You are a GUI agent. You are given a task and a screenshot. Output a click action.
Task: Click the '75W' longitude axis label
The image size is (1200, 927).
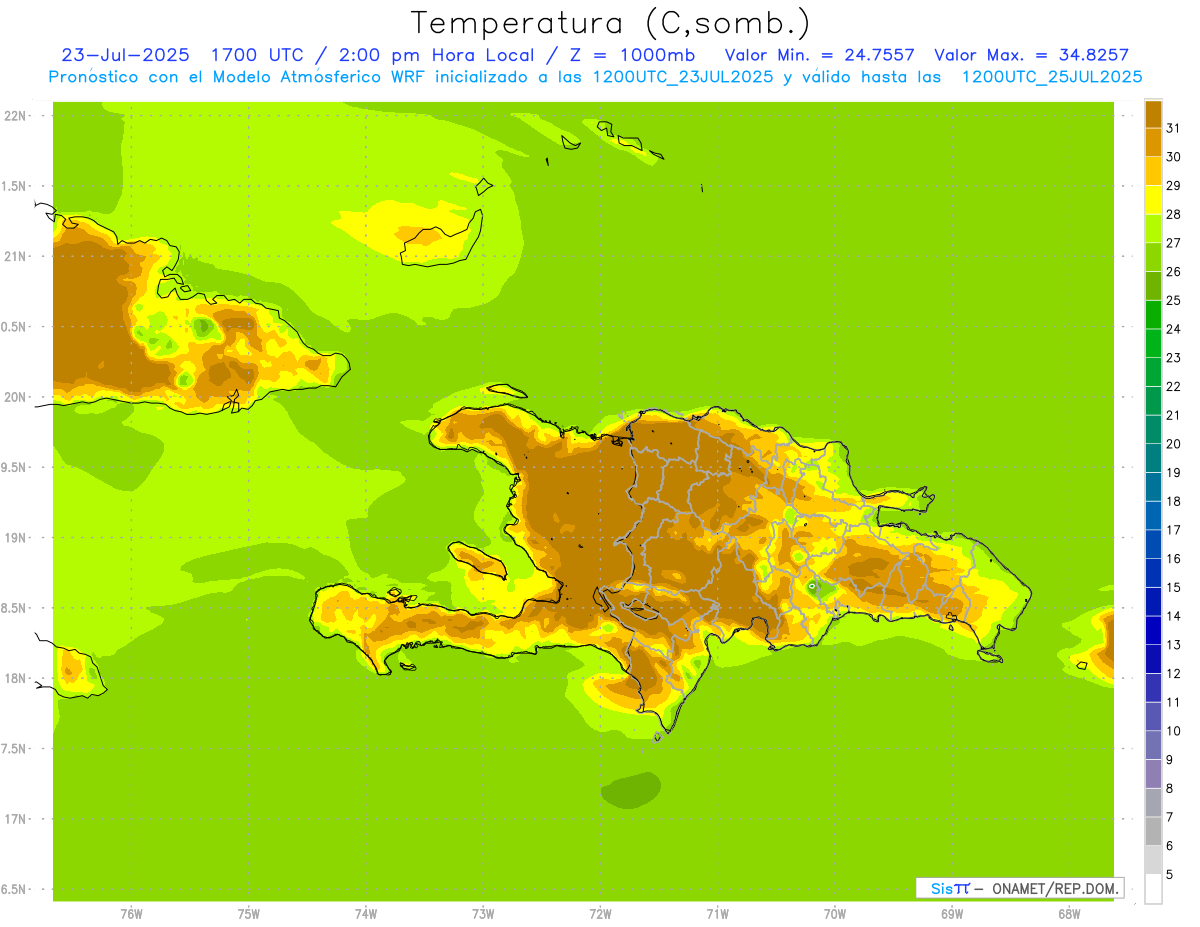pyautogui.click(x=249, y=914)
